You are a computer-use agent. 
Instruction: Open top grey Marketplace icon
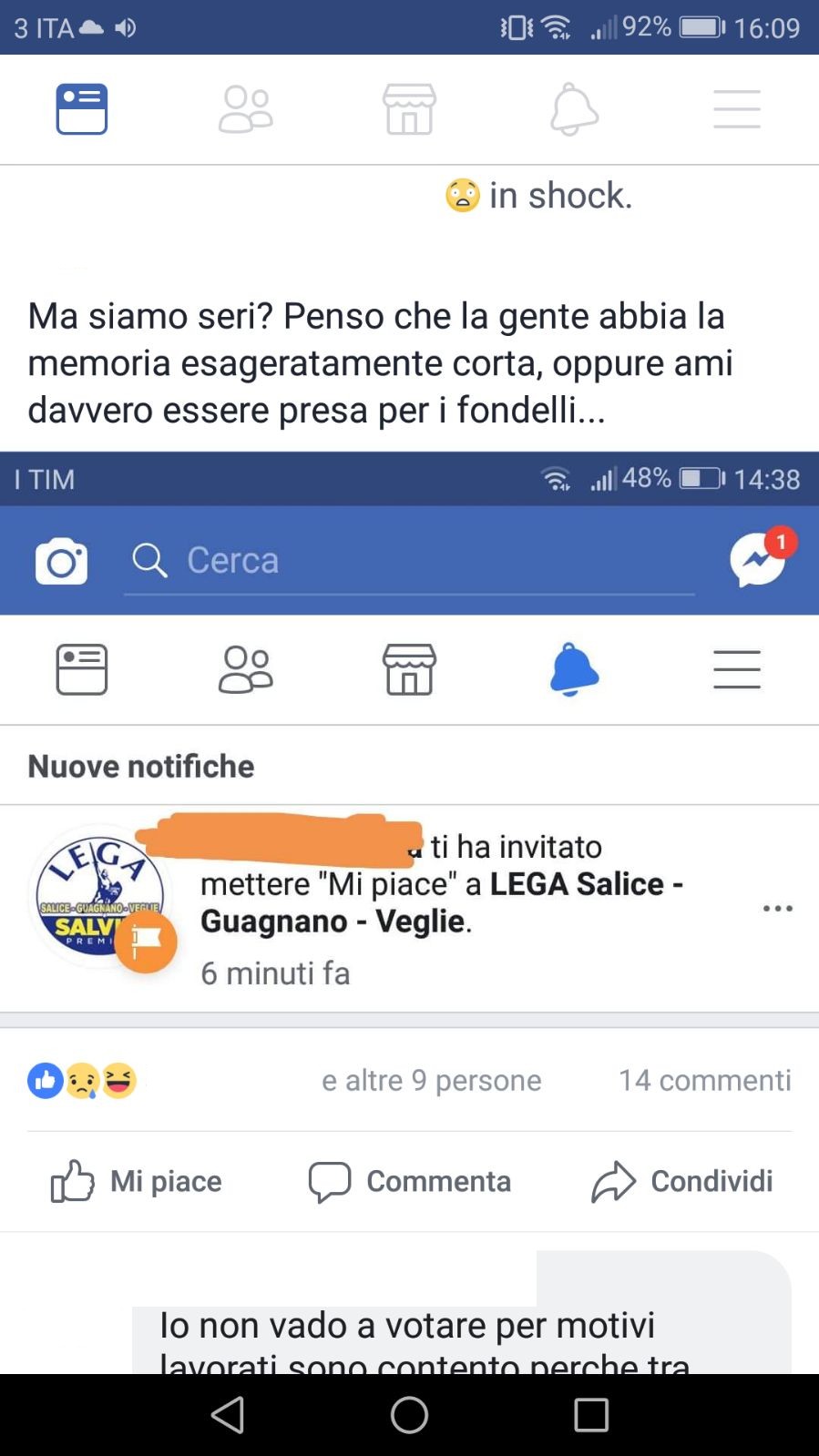[409, 109]
